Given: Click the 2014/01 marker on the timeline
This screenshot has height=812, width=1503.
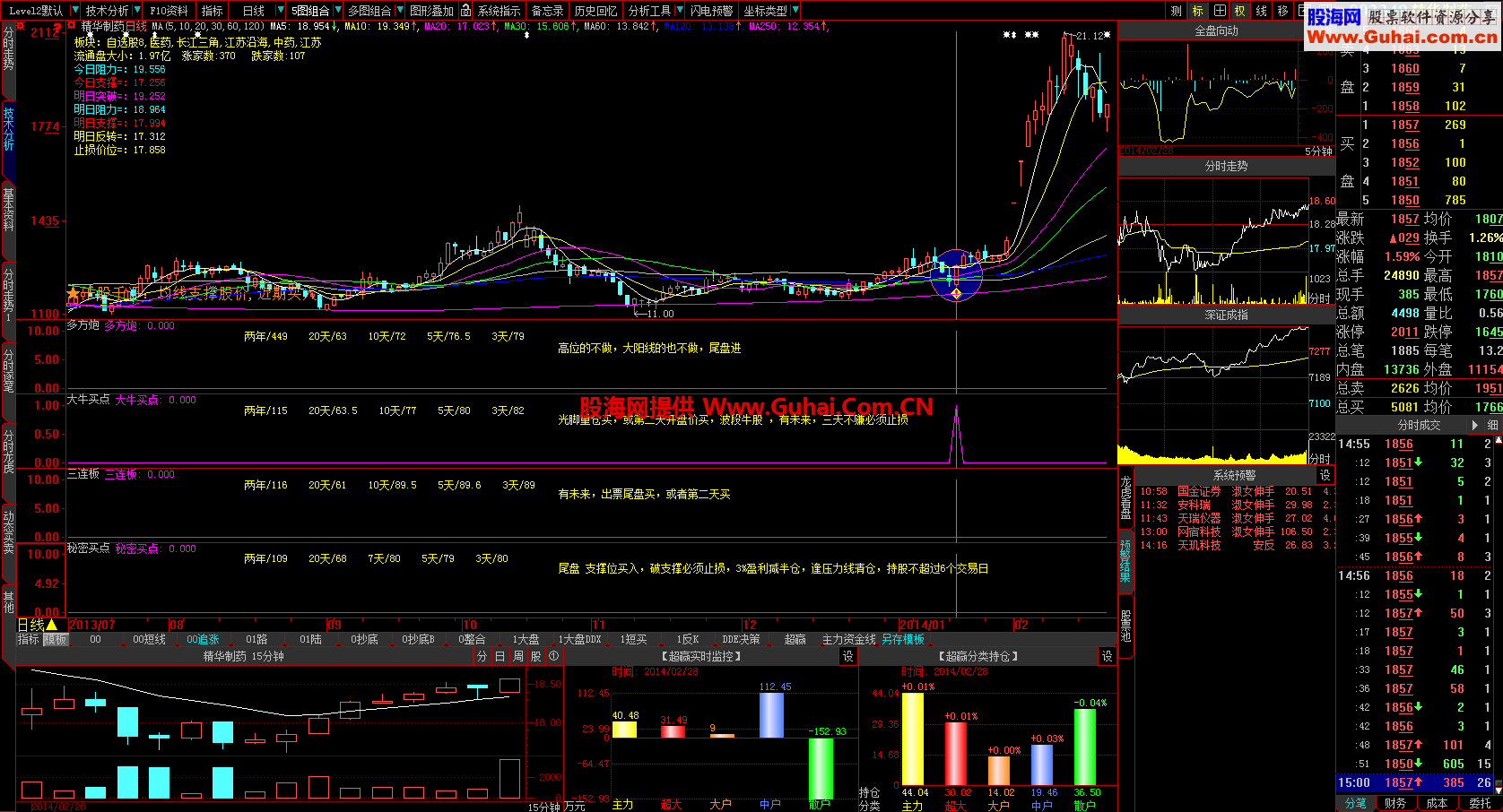Looking at the screenshot, I should (922, 625).
